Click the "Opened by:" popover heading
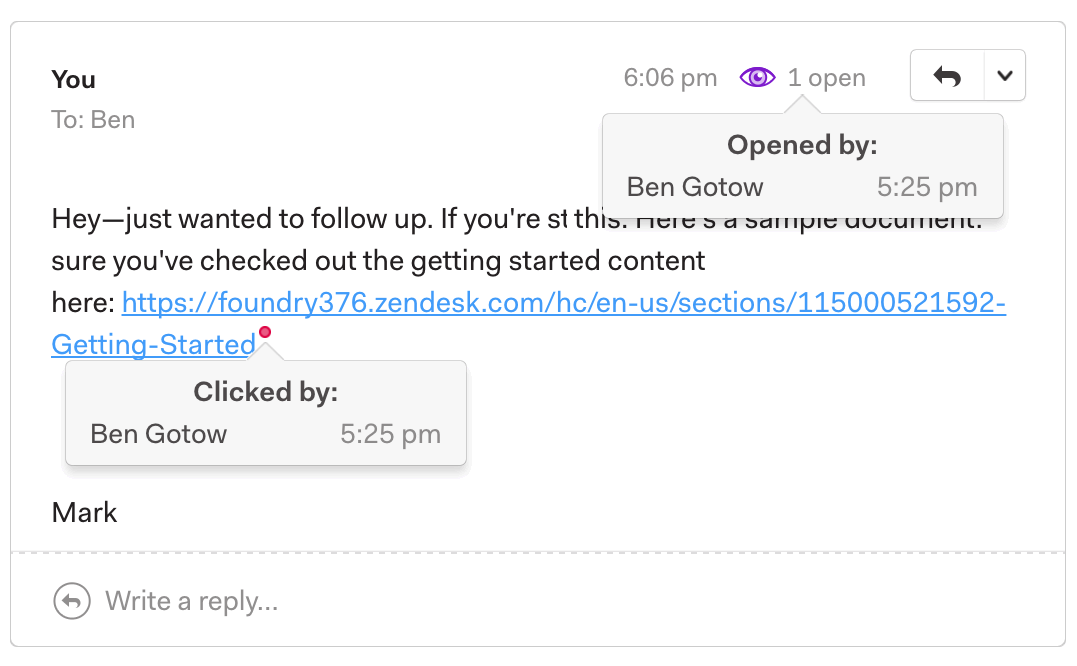The height and width of the screenshot is (666, 1077). pos(802,146)
